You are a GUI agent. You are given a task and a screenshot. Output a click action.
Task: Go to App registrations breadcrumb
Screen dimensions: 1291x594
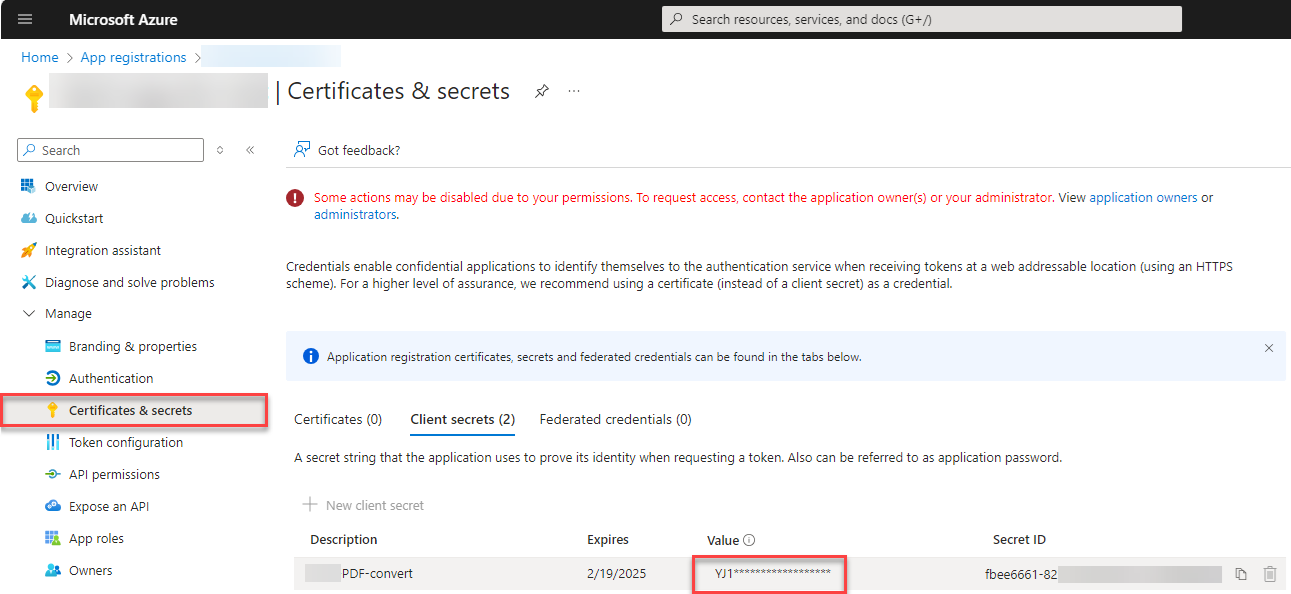(x=133, y=58)
